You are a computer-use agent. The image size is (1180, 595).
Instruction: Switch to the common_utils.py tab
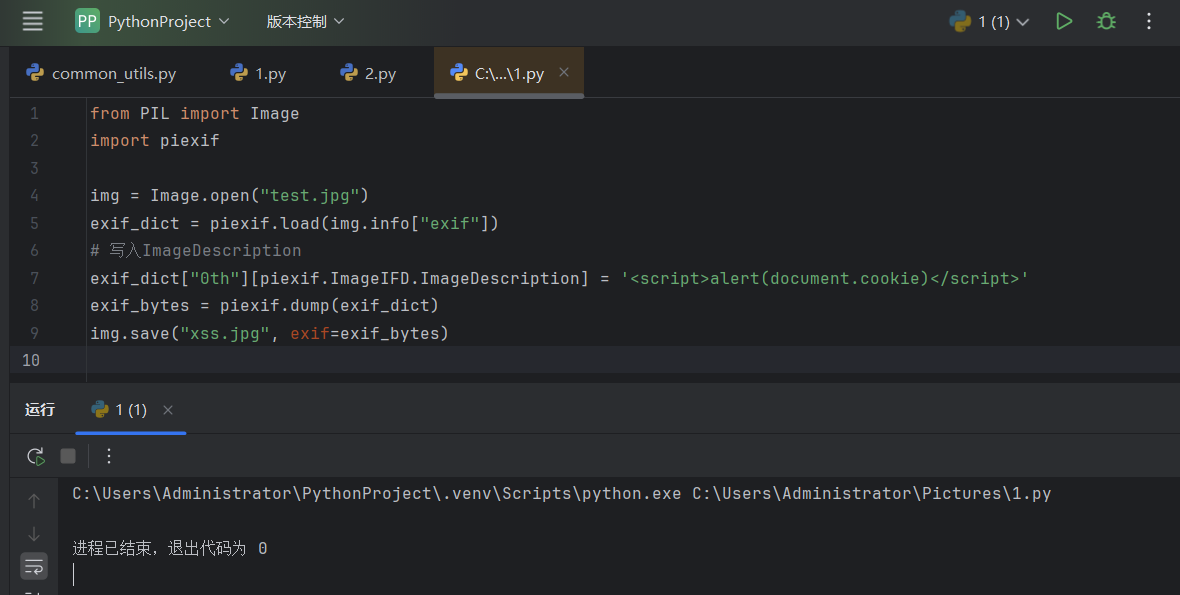[101, 73]
